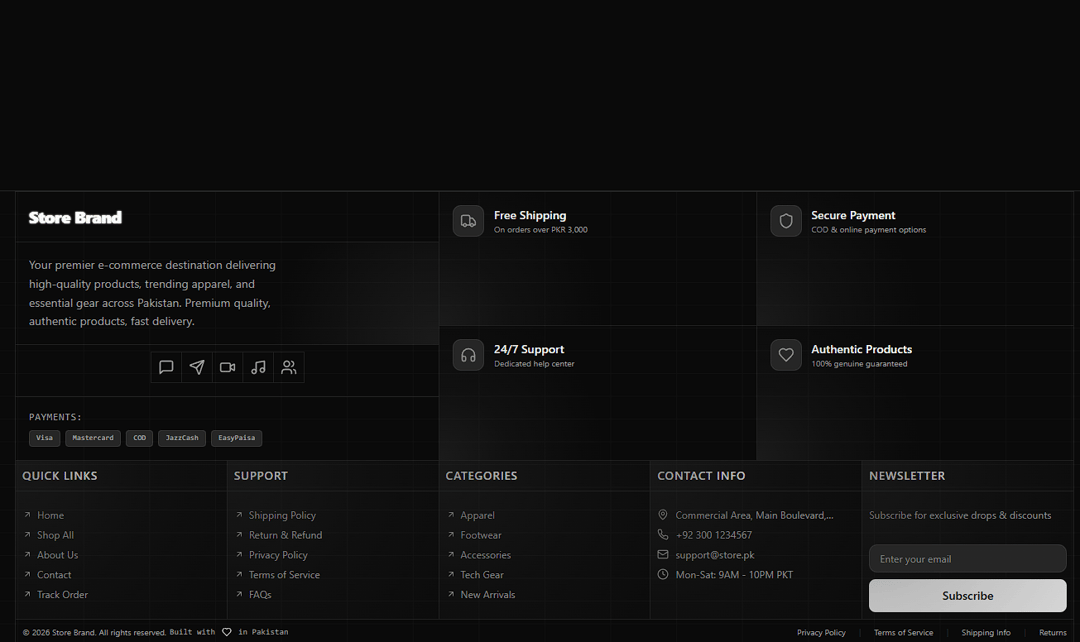Open the Shipping Policy support link
This screenshot has width=1080, height=642.
tap(282, 515)
